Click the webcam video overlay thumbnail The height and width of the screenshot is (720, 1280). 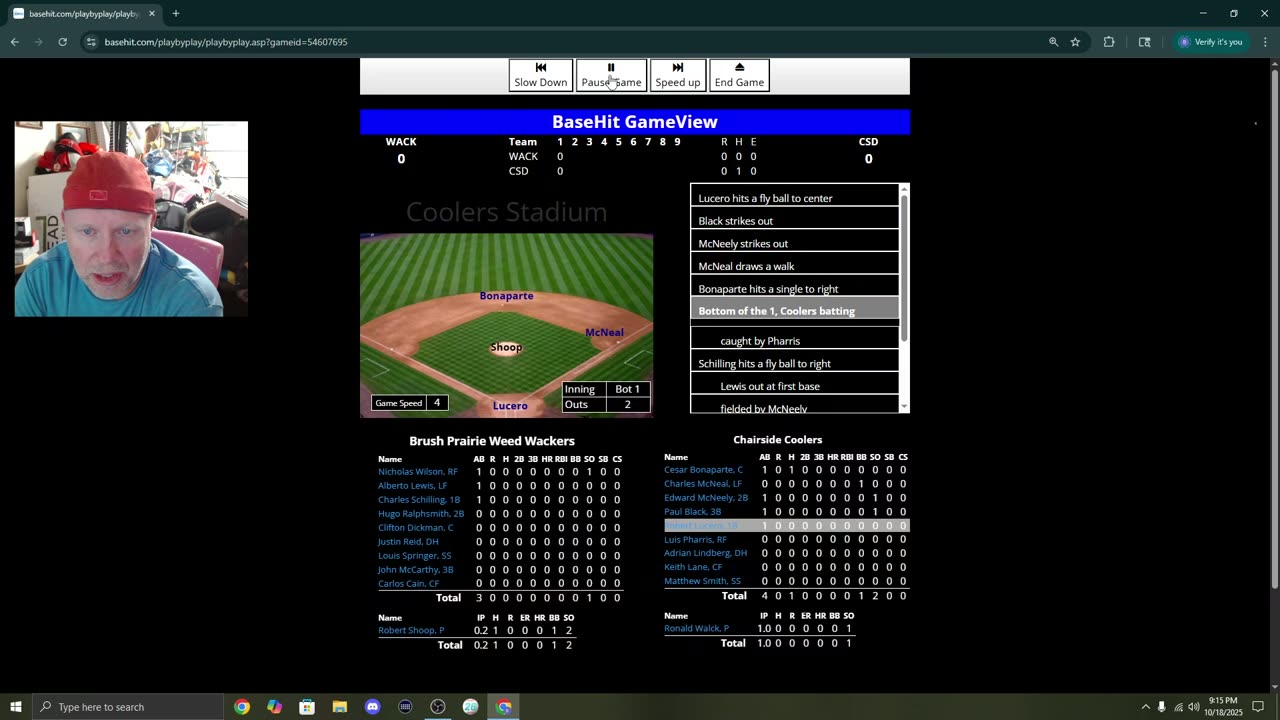131,219
